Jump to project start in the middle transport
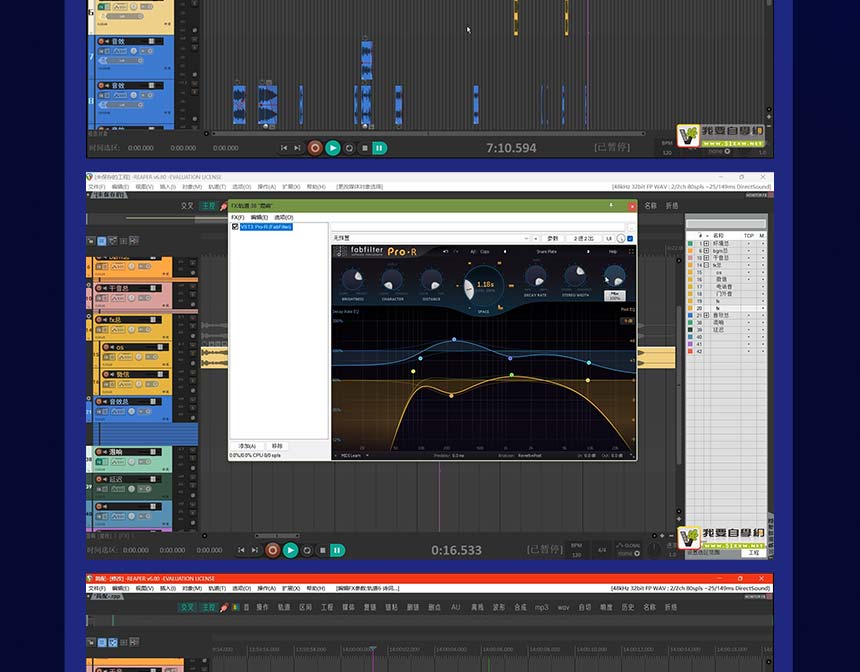Screen dimensions: 860x672 pos(241,550)
